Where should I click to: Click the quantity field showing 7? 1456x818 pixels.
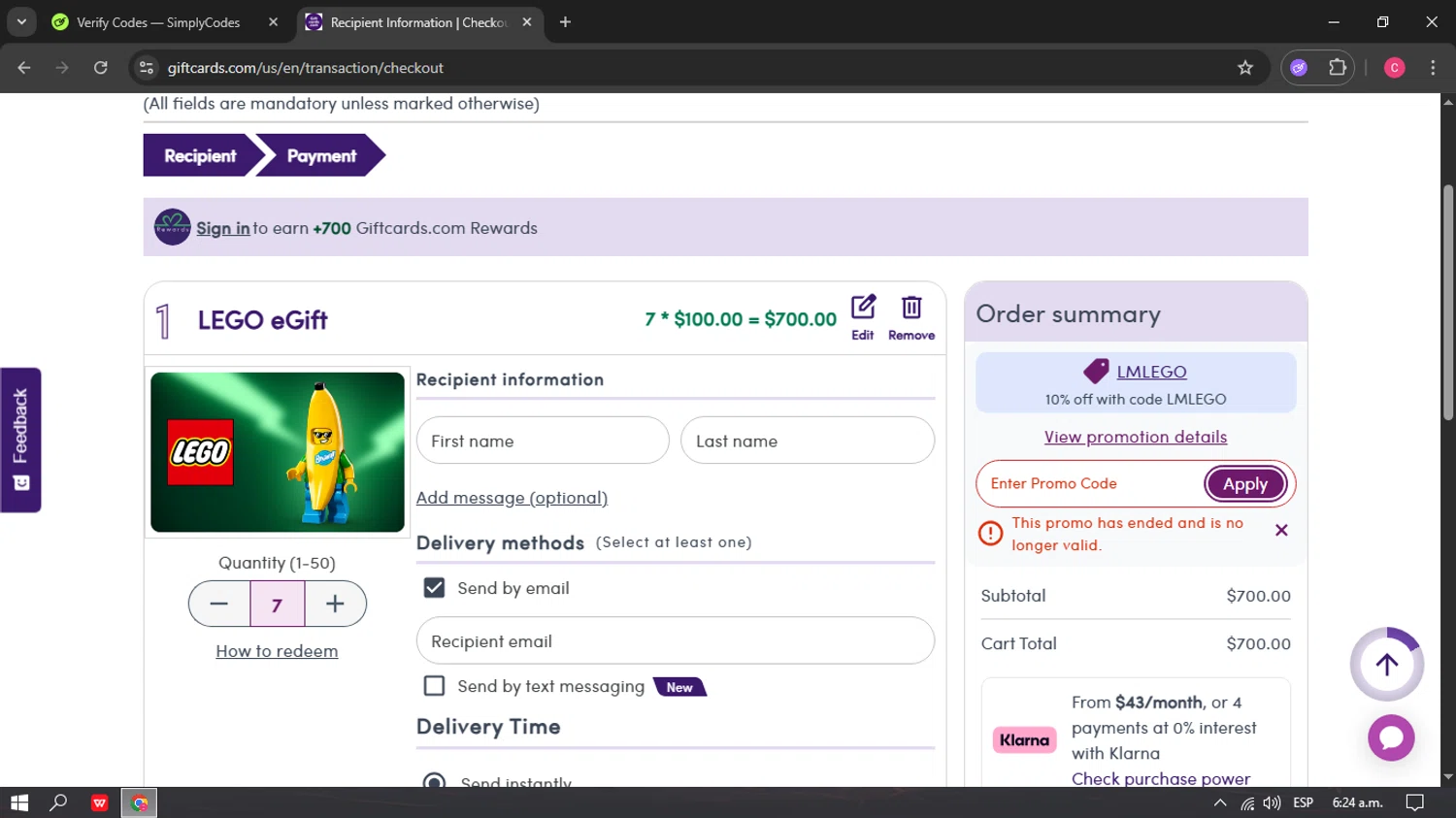pyautogui.click(x=277, y=605)
